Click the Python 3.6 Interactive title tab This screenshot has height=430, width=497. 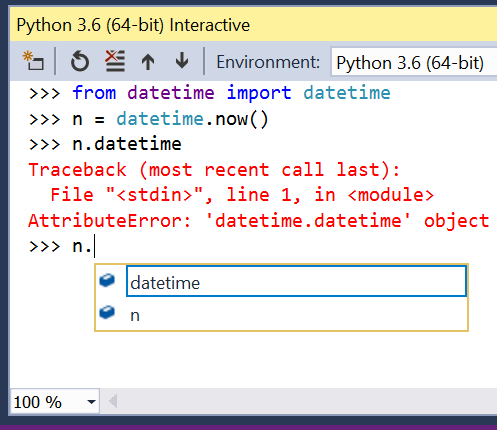point(133,25)
